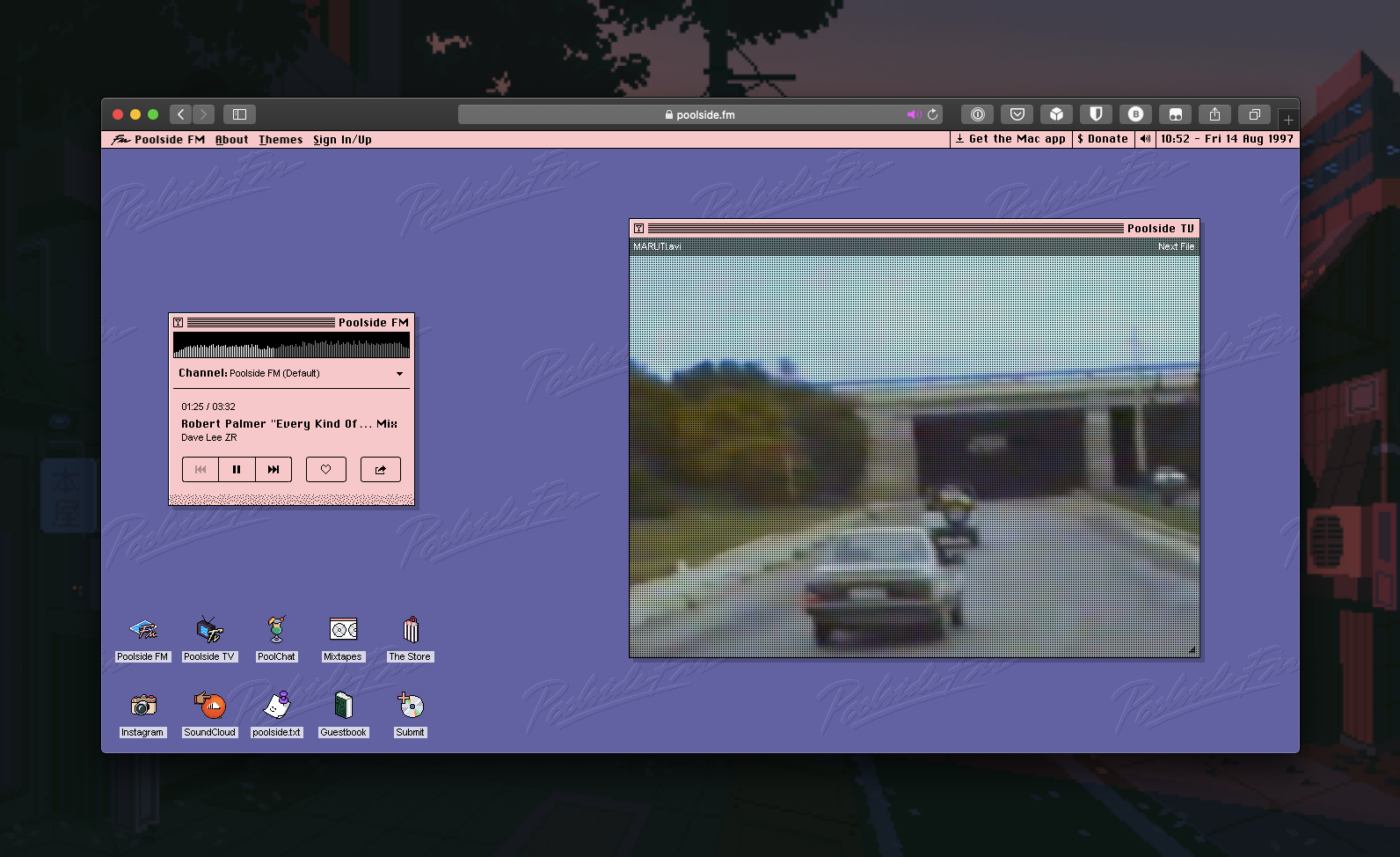Open the Safari share menu
Screen dimensions: 1400x857
click(1214, 114)
